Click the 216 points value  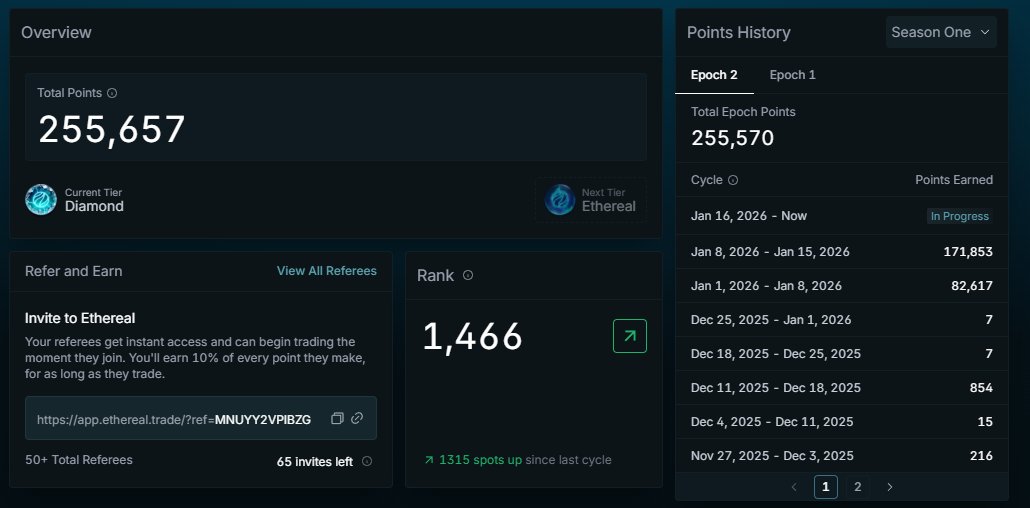pyautogui.click(x=981, y=455)
